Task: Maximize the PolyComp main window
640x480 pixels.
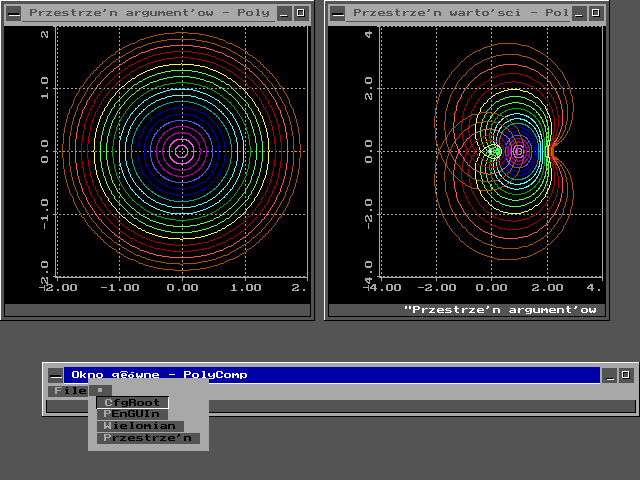Action: [626, 375]
